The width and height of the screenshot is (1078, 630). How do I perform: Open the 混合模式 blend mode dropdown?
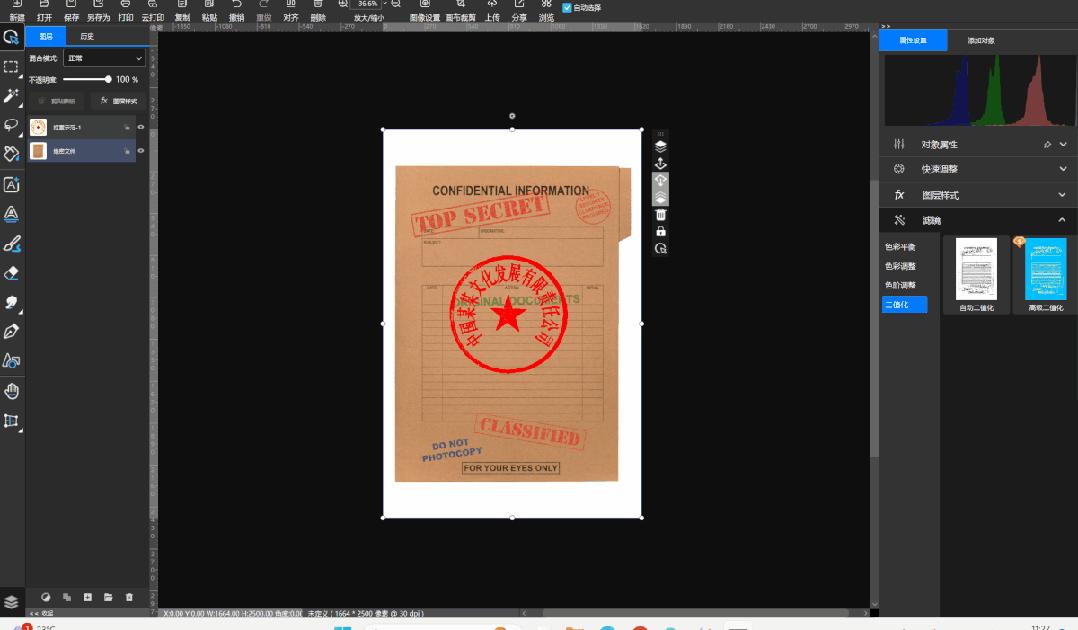(104, 59)
